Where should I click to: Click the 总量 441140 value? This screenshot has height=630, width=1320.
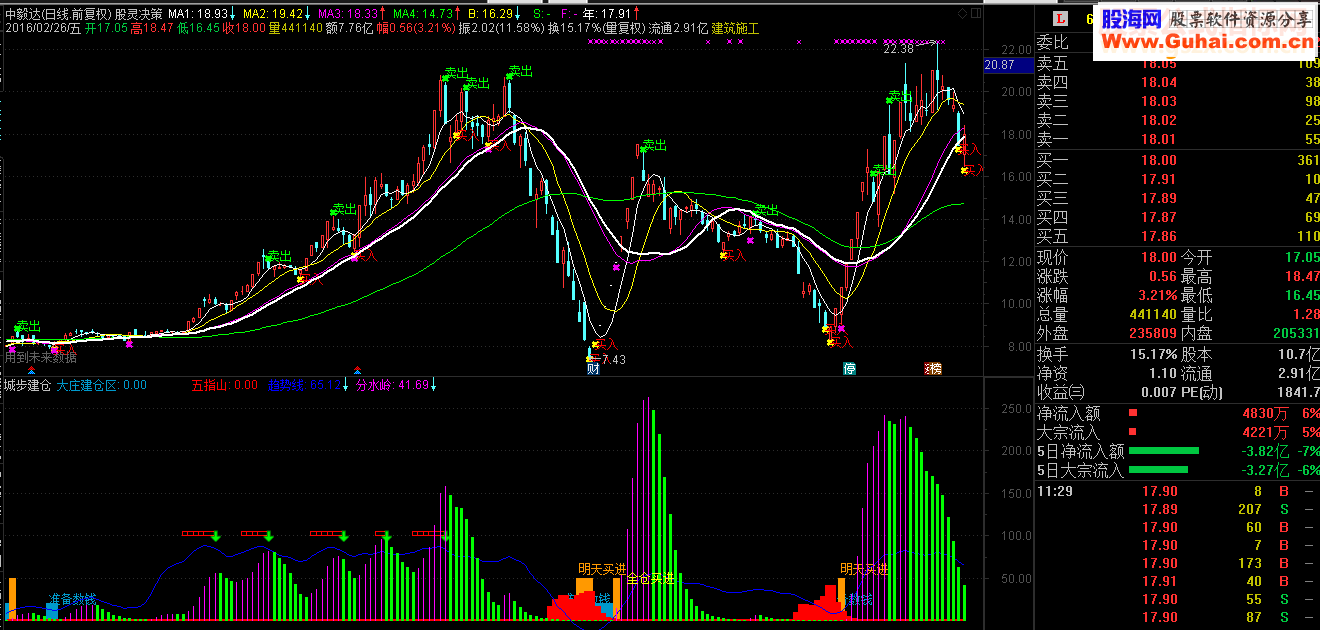coord(1151,314)
